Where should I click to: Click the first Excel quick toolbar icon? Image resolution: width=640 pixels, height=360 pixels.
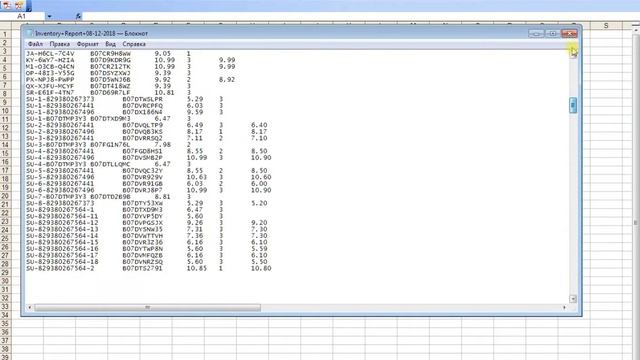point(7,5)
